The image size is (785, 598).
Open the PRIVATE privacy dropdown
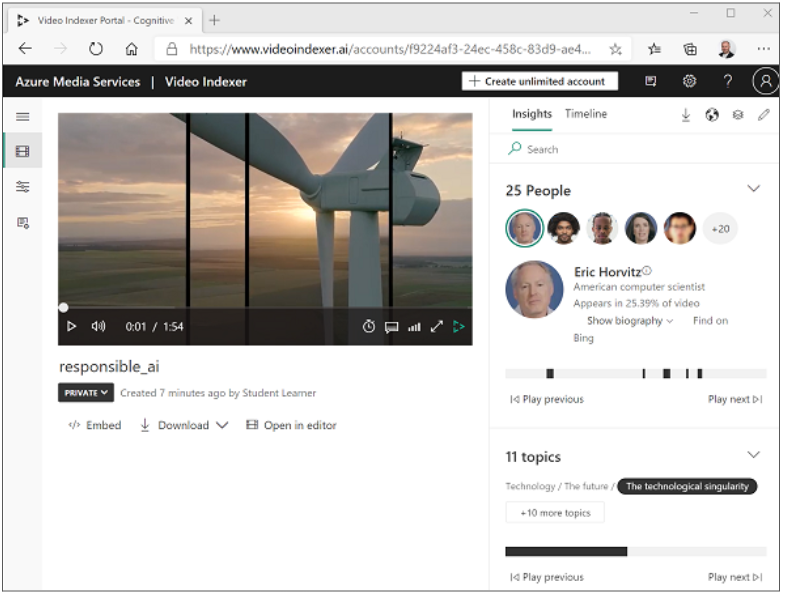coord(86,394)
